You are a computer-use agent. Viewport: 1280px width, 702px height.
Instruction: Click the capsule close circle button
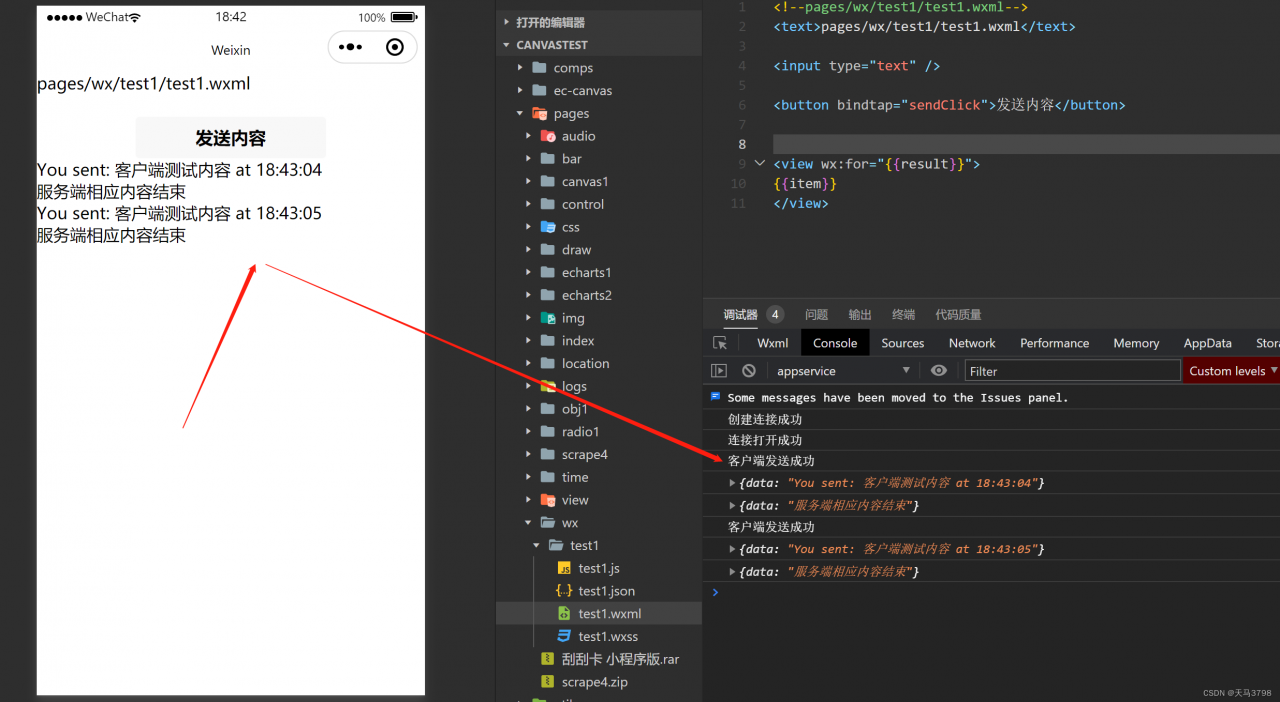pos(394,47)
